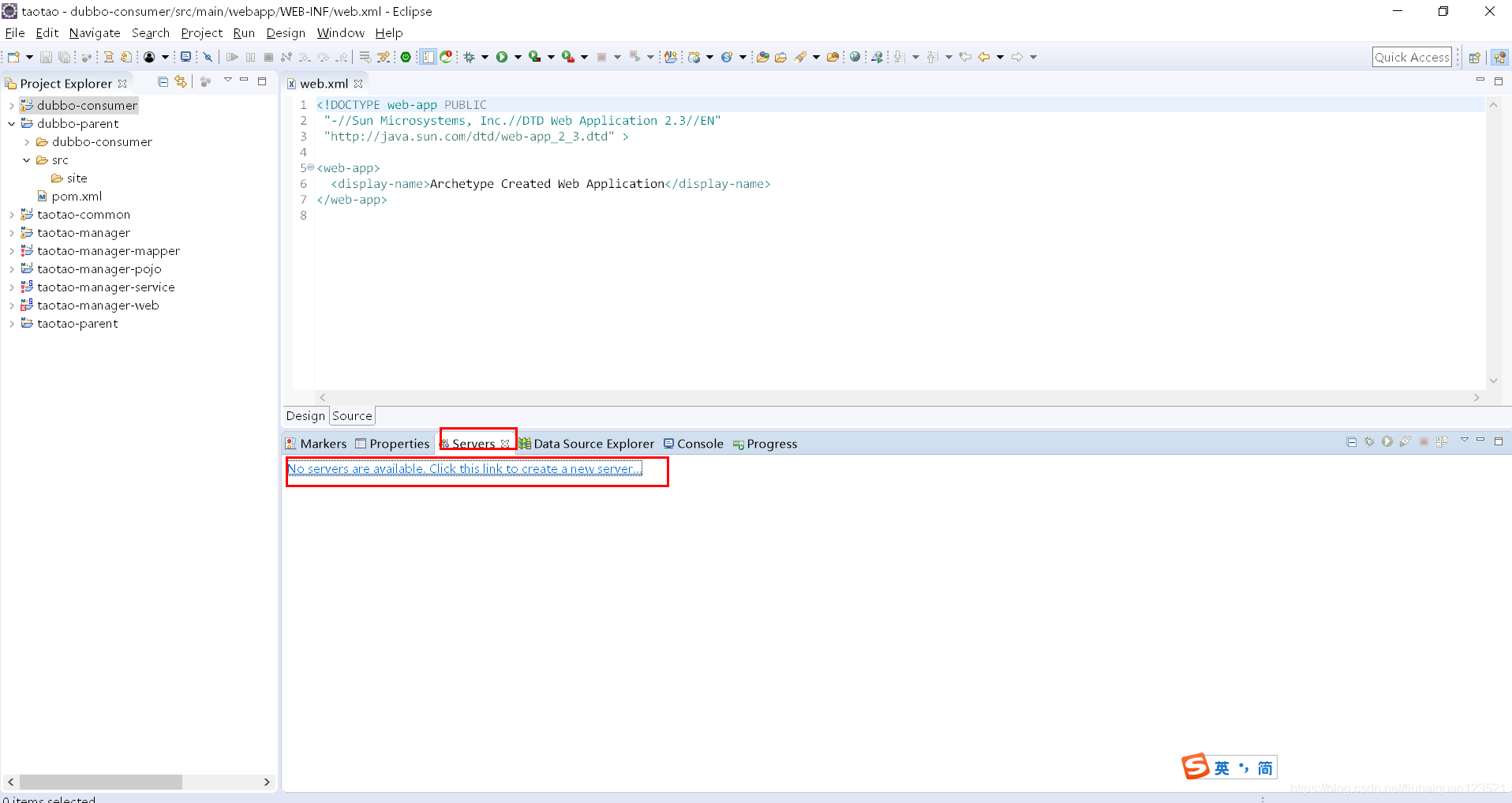Viewport: 1512px width, 803px height.
Task: Click the Project Explorer horizontal scrollbar
Action: coord(139,782)
